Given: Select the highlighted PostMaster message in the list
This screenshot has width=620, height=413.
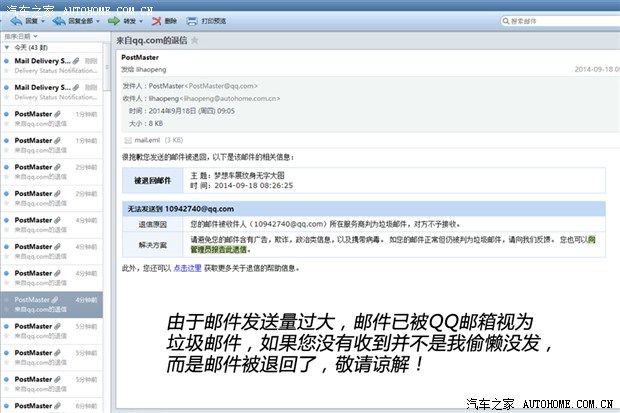Looking at the screenshot, I should pos(51,305).
